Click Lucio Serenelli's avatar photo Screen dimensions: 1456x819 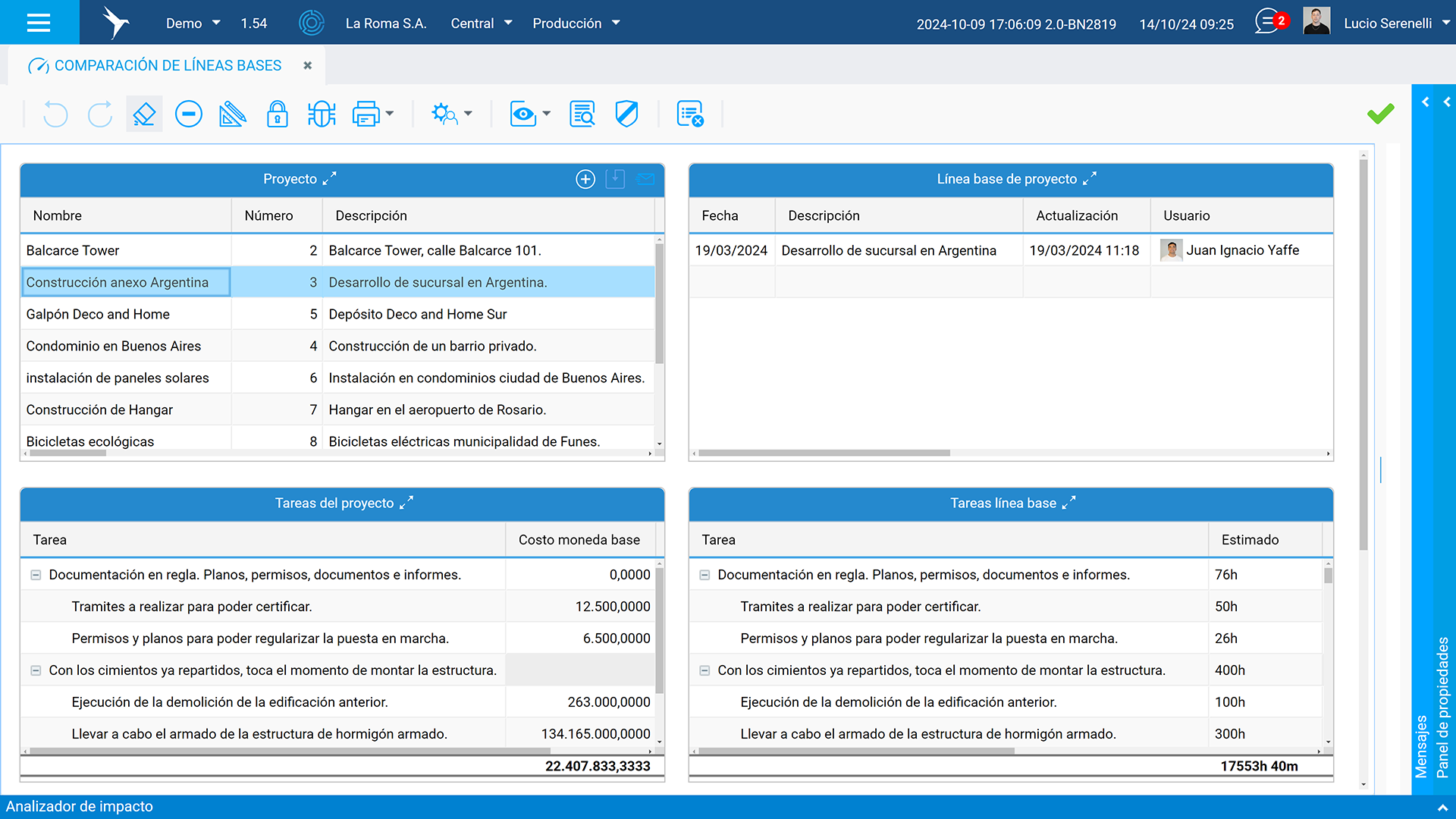[x=1316, y=21]
